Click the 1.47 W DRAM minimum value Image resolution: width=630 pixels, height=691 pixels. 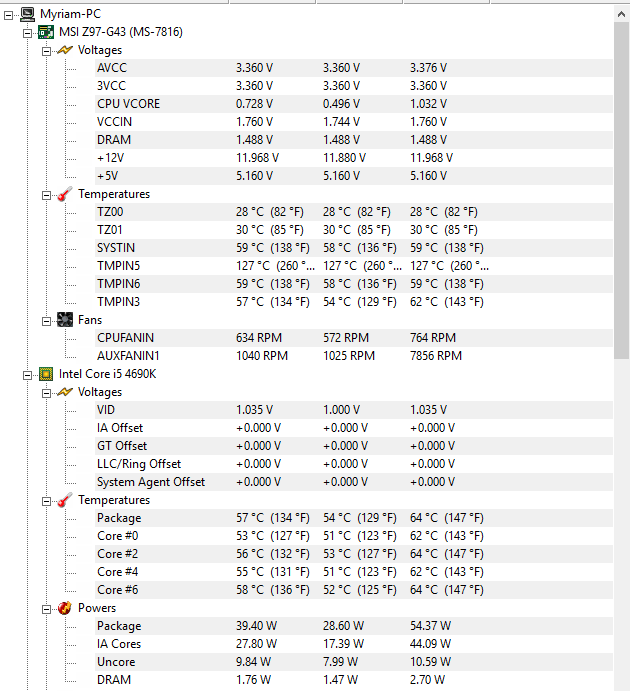click(x=340, y=680)
